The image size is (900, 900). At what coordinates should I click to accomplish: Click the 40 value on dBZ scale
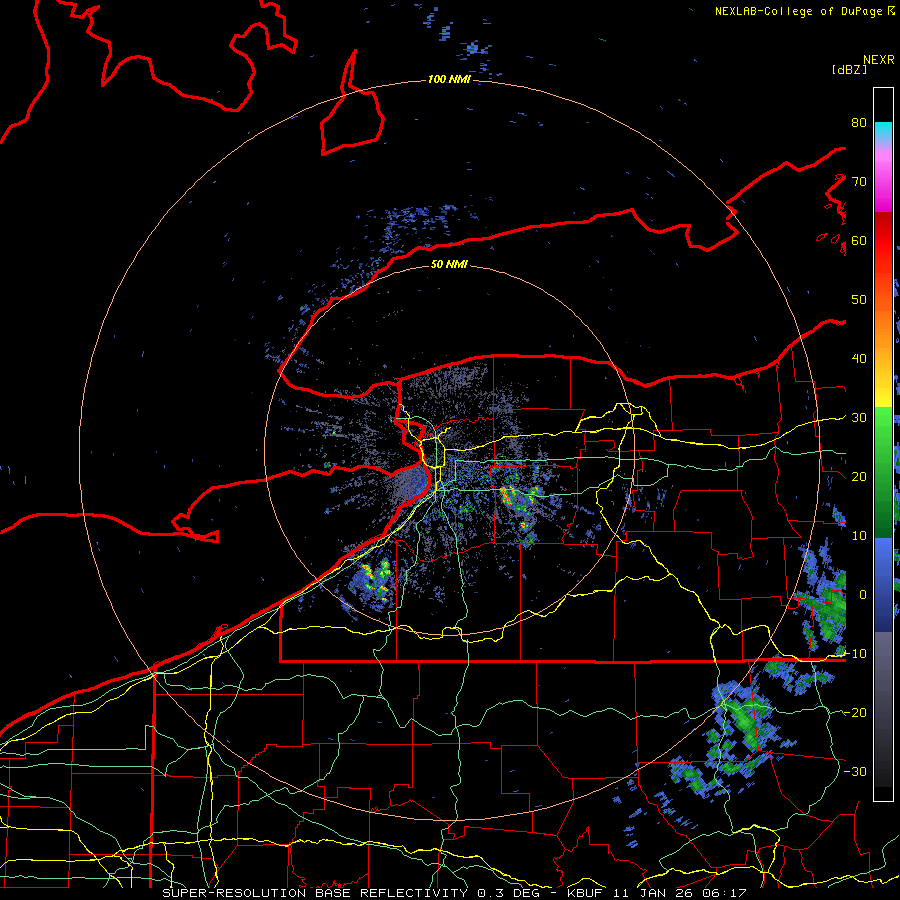(x=859, y=359)
